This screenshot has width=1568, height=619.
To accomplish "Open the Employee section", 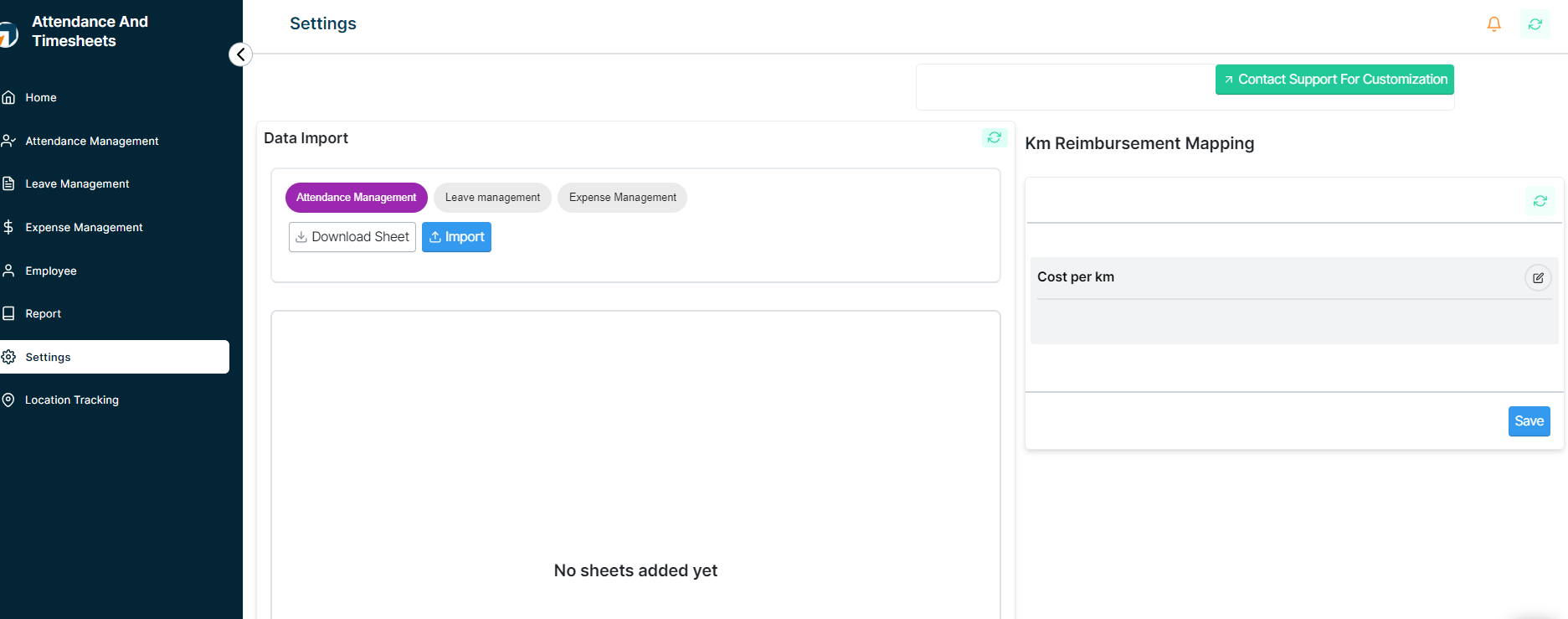I will pyautogui.click(x=50, y=271).
